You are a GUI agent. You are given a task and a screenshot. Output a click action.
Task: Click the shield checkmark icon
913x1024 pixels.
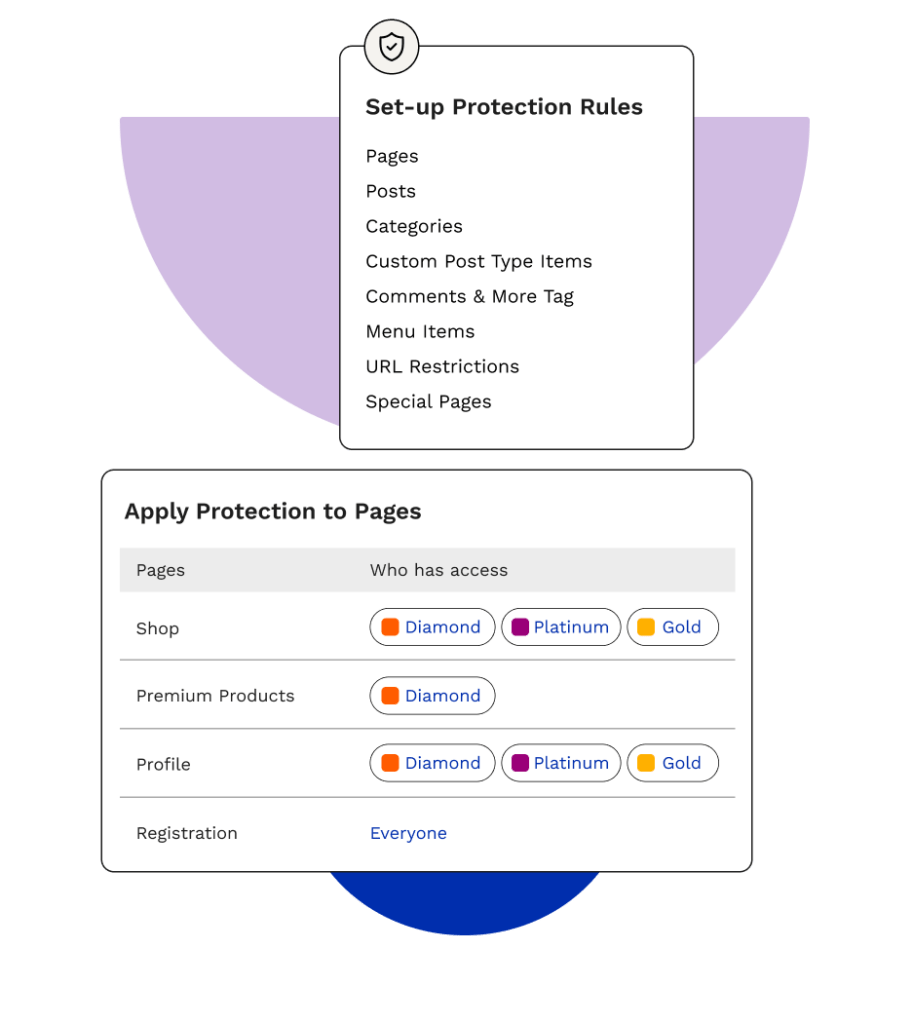(391, 47)
